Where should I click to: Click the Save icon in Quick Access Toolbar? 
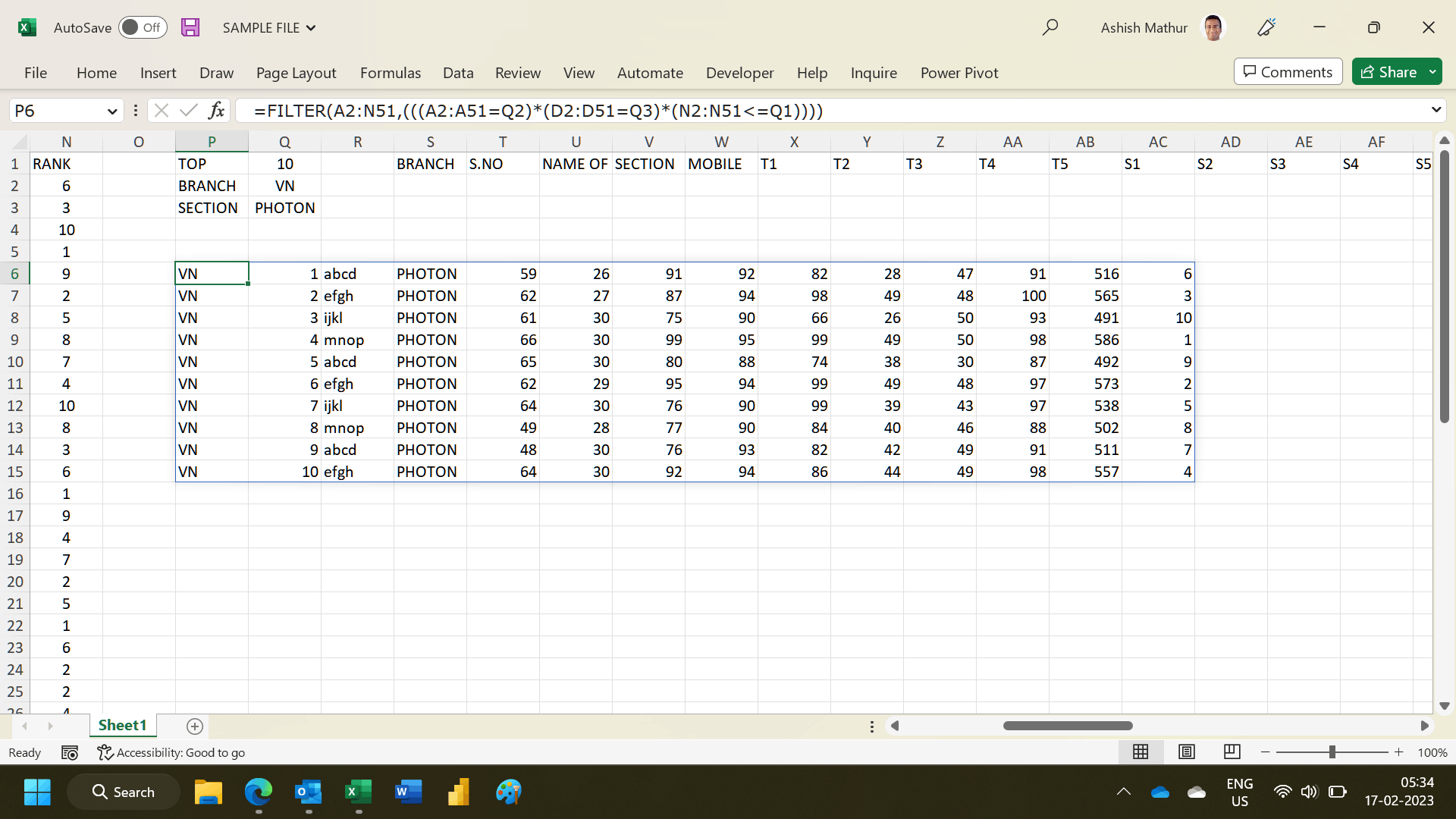pos(190,27)
